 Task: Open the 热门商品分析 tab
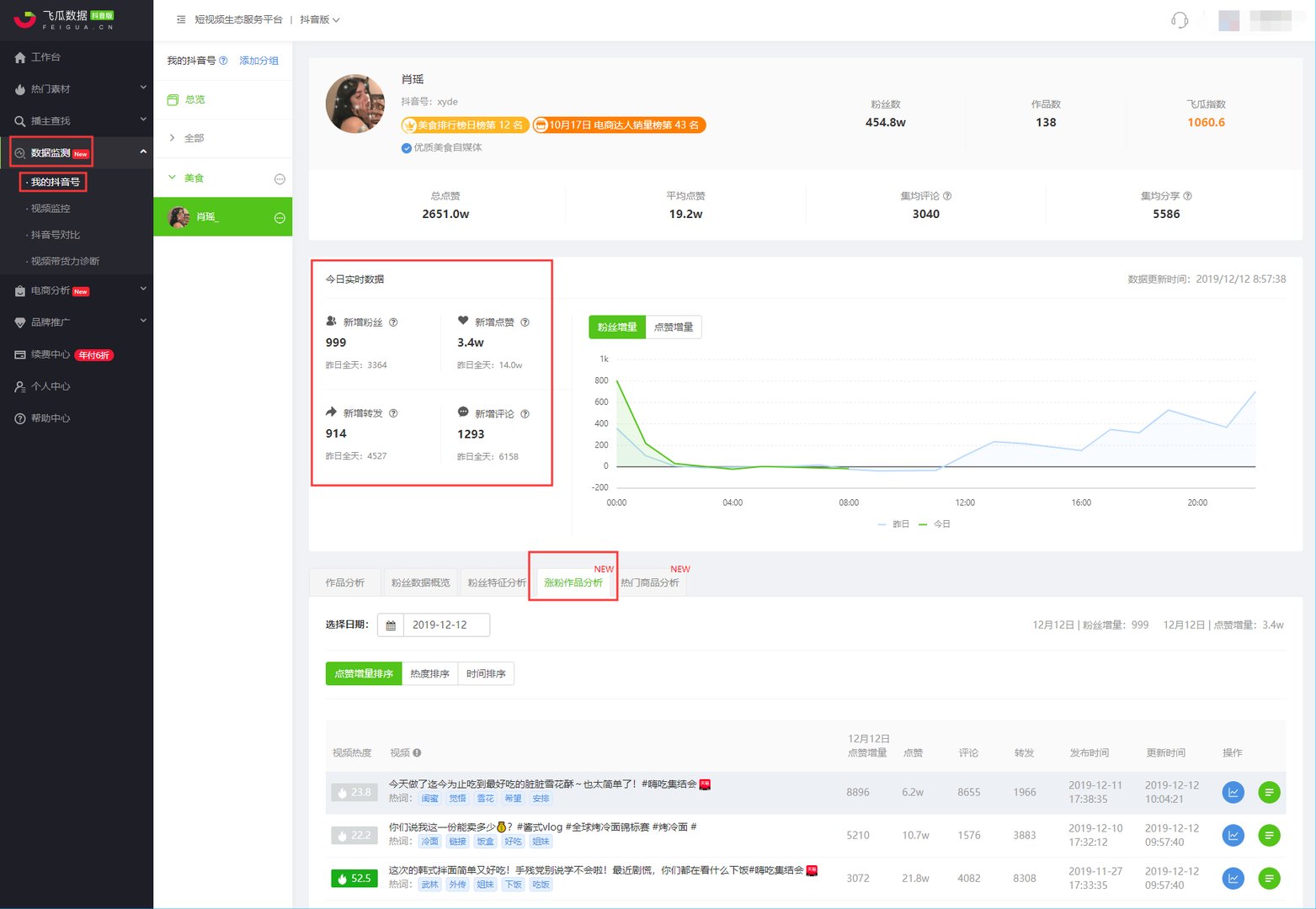coord(650,582)
